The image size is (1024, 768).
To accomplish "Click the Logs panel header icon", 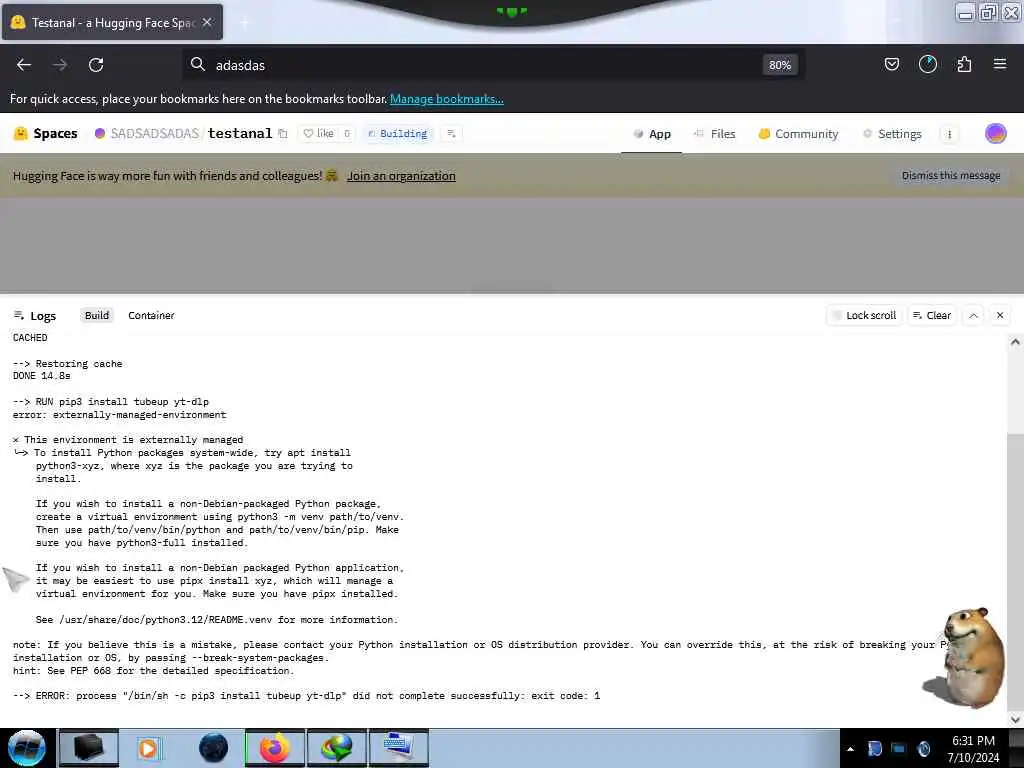I will pos(19,315).
